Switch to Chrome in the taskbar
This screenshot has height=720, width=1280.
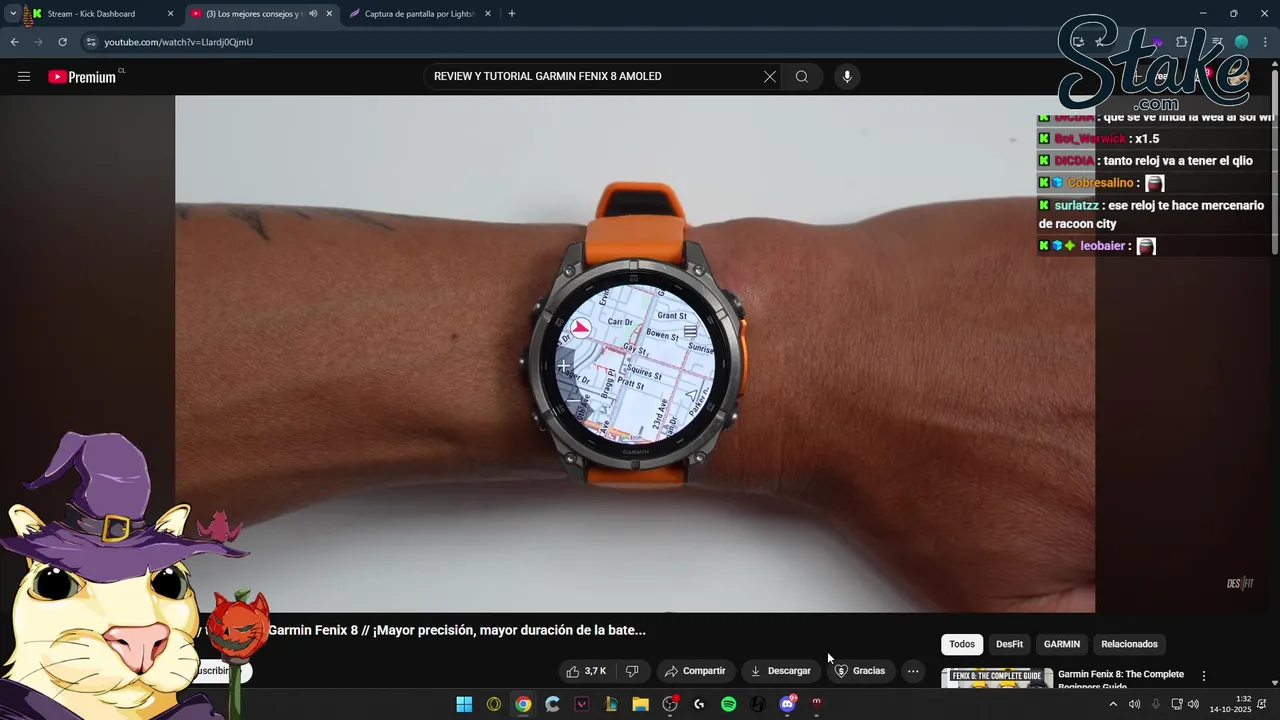click(x=523, y=704)
